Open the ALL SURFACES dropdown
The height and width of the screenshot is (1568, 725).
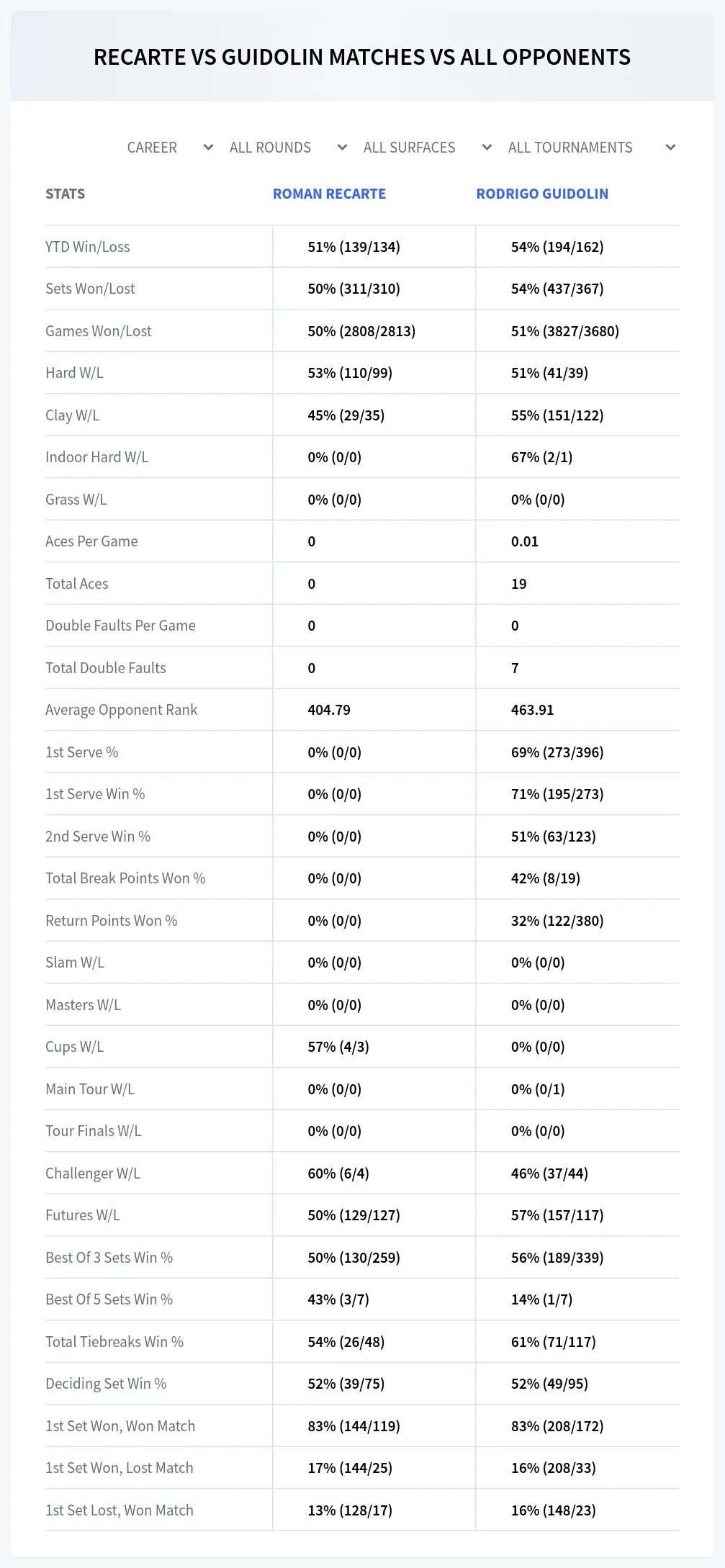428,148
